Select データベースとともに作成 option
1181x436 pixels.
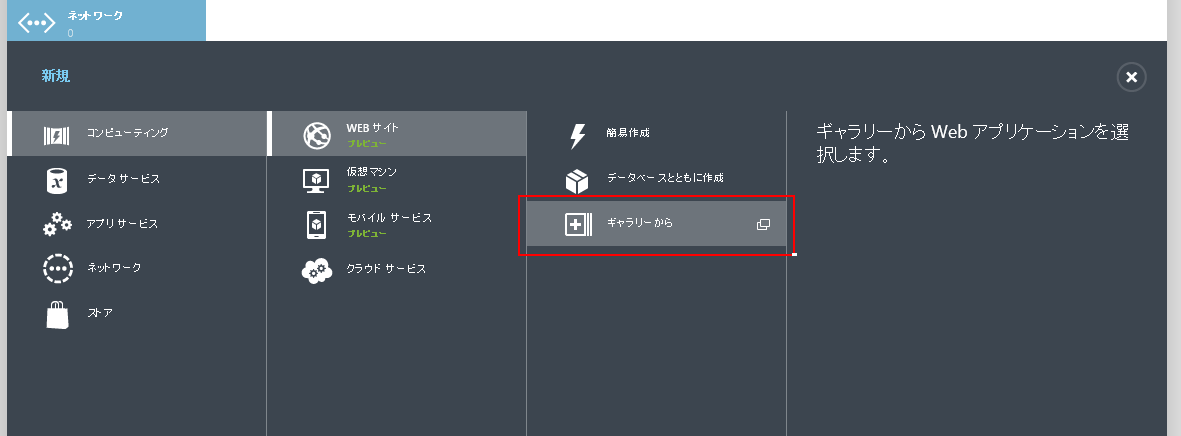[656, 178]
